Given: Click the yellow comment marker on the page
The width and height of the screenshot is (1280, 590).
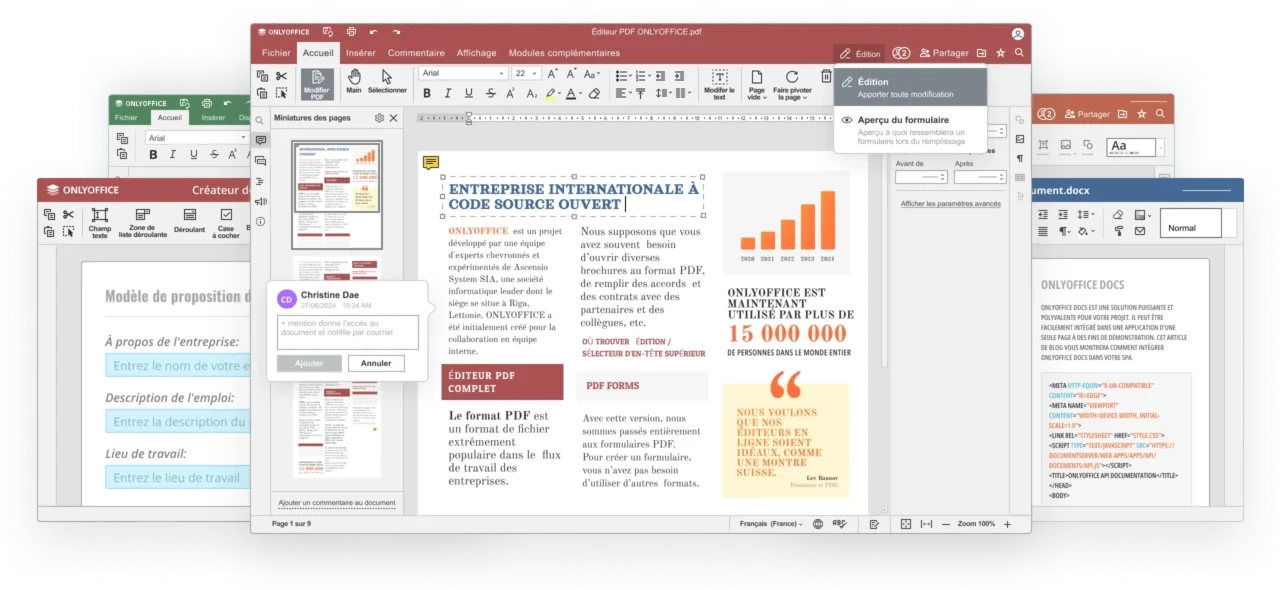Looking at the screenshot, I should pyautogui.click(x=431, y=162).
